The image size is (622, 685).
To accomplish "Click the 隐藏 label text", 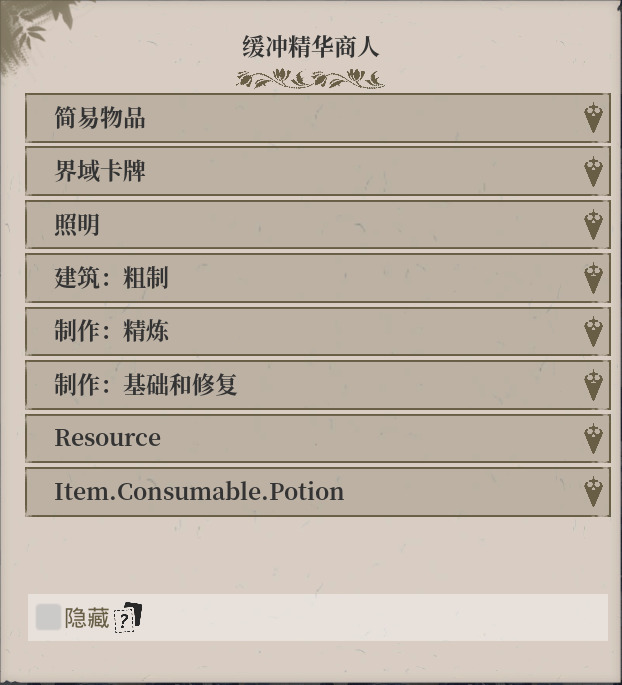I will tap(86, 618).
